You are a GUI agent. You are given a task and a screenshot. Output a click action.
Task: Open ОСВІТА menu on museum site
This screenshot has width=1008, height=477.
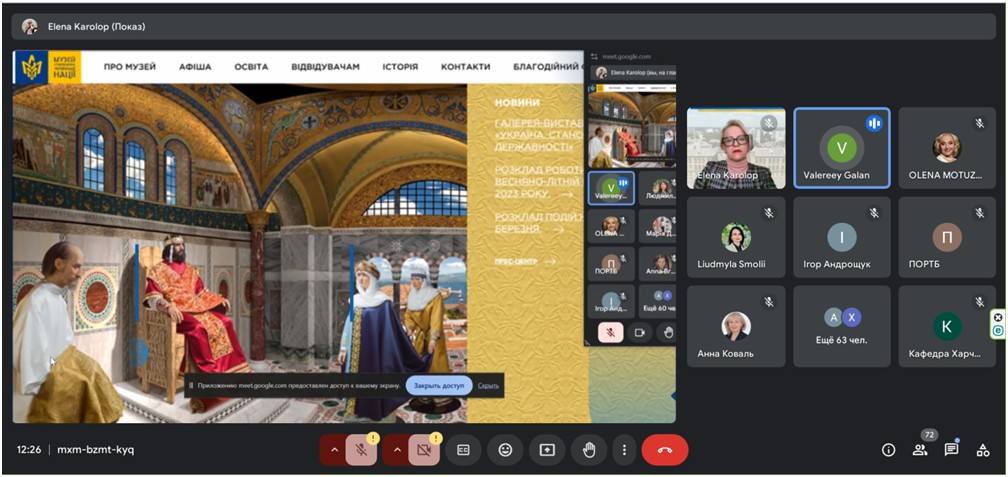pos(251,67)
